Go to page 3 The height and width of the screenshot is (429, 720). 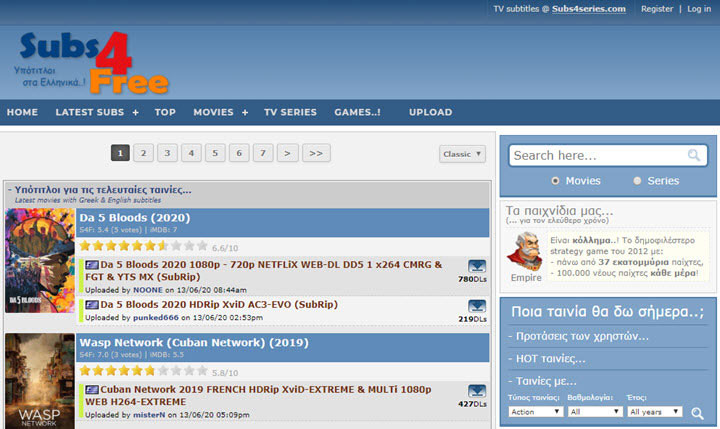click(168, 153)
